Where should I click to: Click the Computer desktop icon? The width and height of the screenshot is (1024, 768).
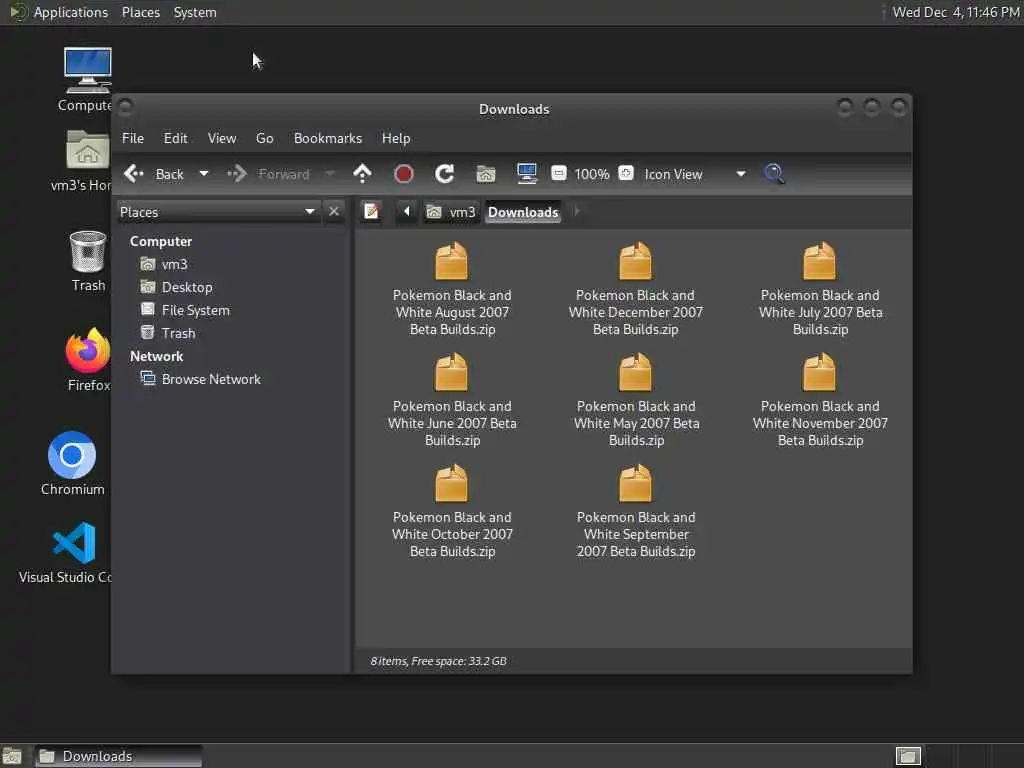(x=88, y=80)
